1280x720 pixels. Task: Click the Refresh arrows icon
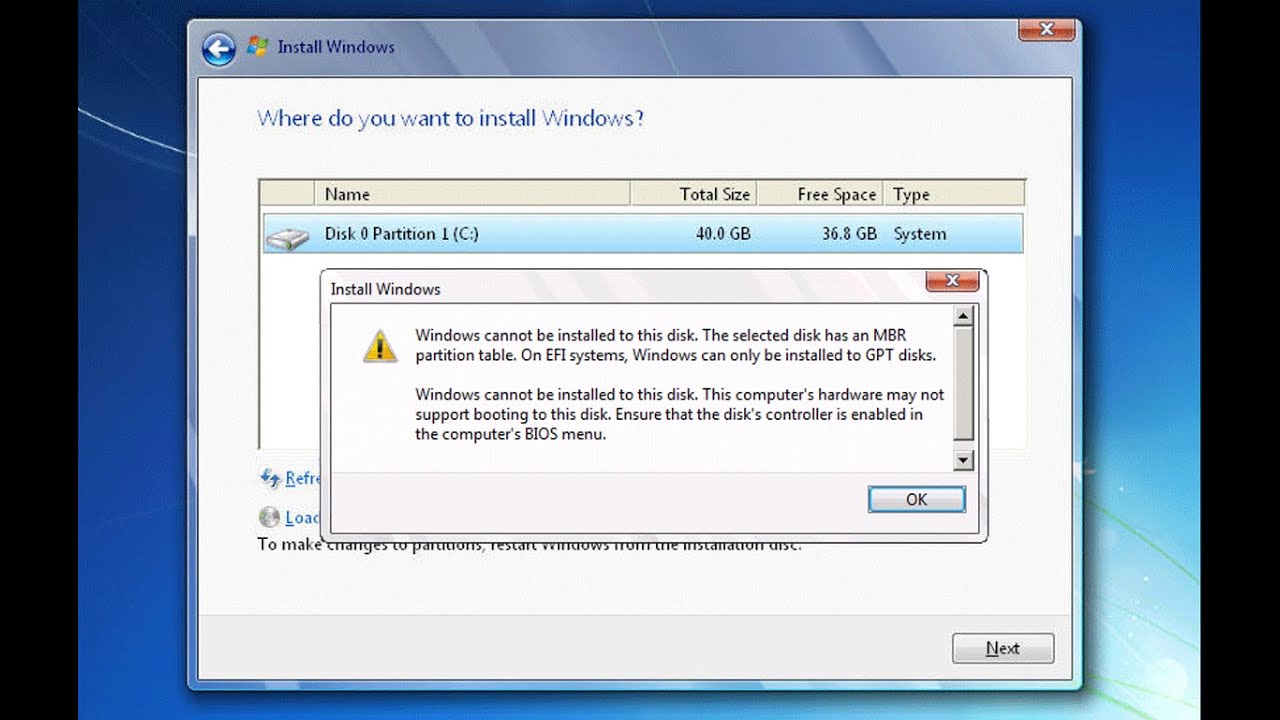click(270, 478)
